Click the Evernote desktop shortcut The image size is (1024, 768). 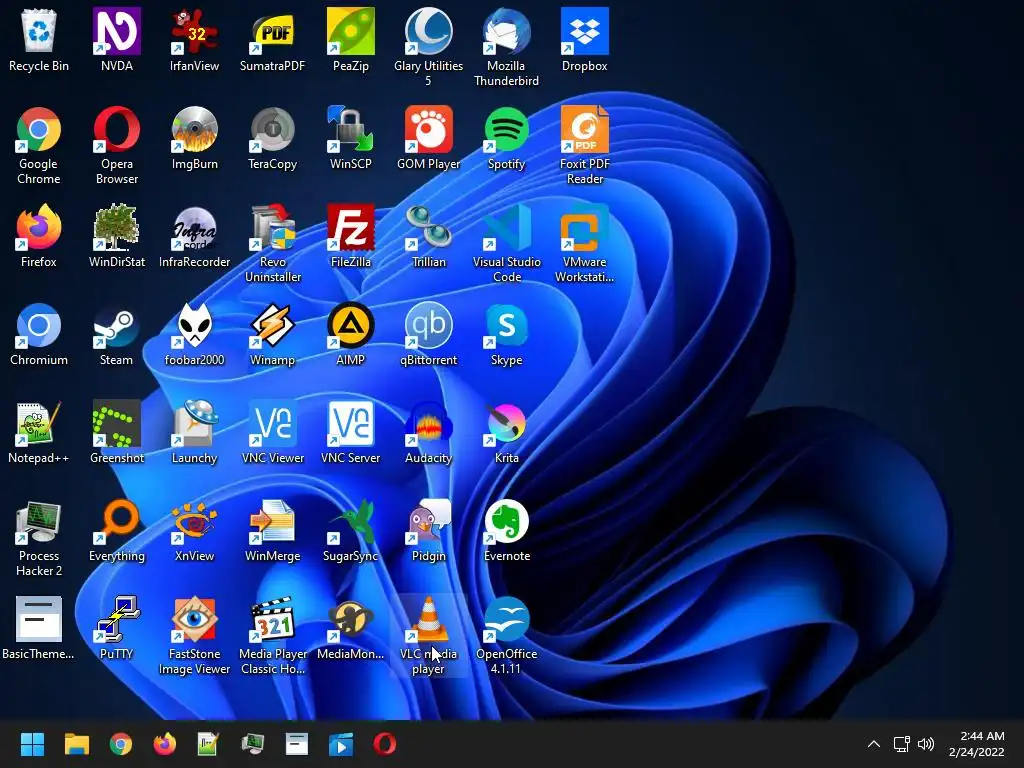pyautogui.click(x=507, y=521)
